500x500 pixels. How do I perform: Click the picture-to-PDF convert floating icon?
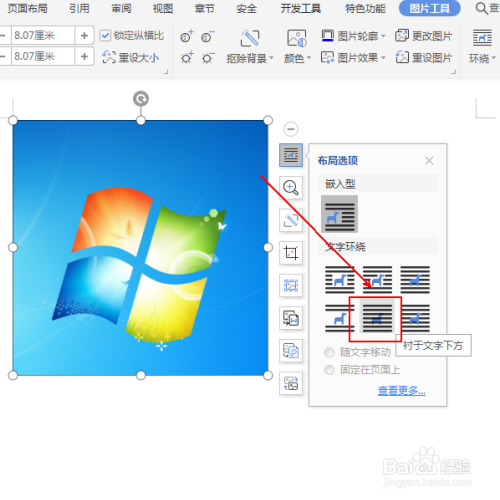pos(291,351)
